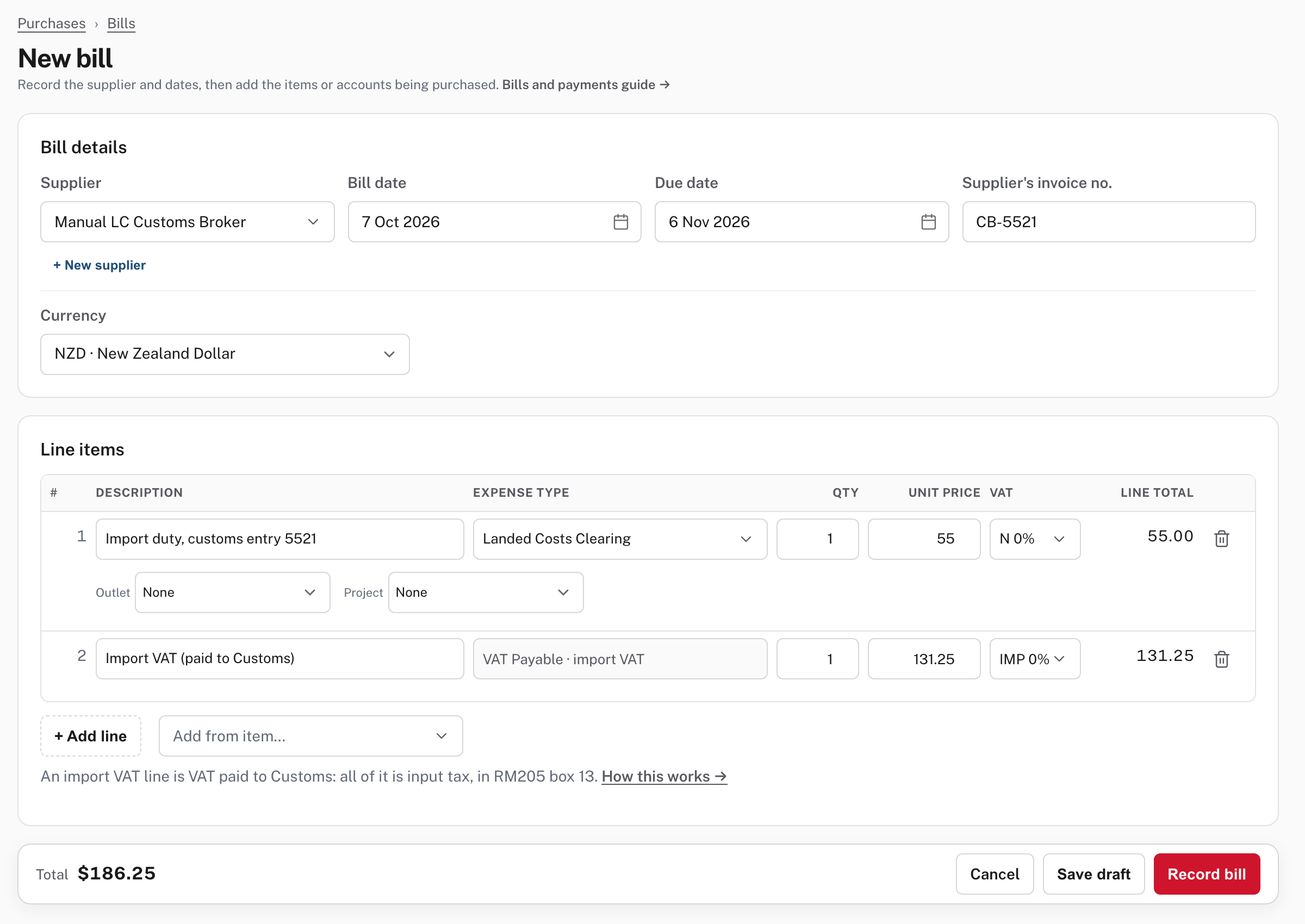Edit the Supplier's invoice no. field
Viewport: 1305px width, 924px height.
(x=1108, y=222)
